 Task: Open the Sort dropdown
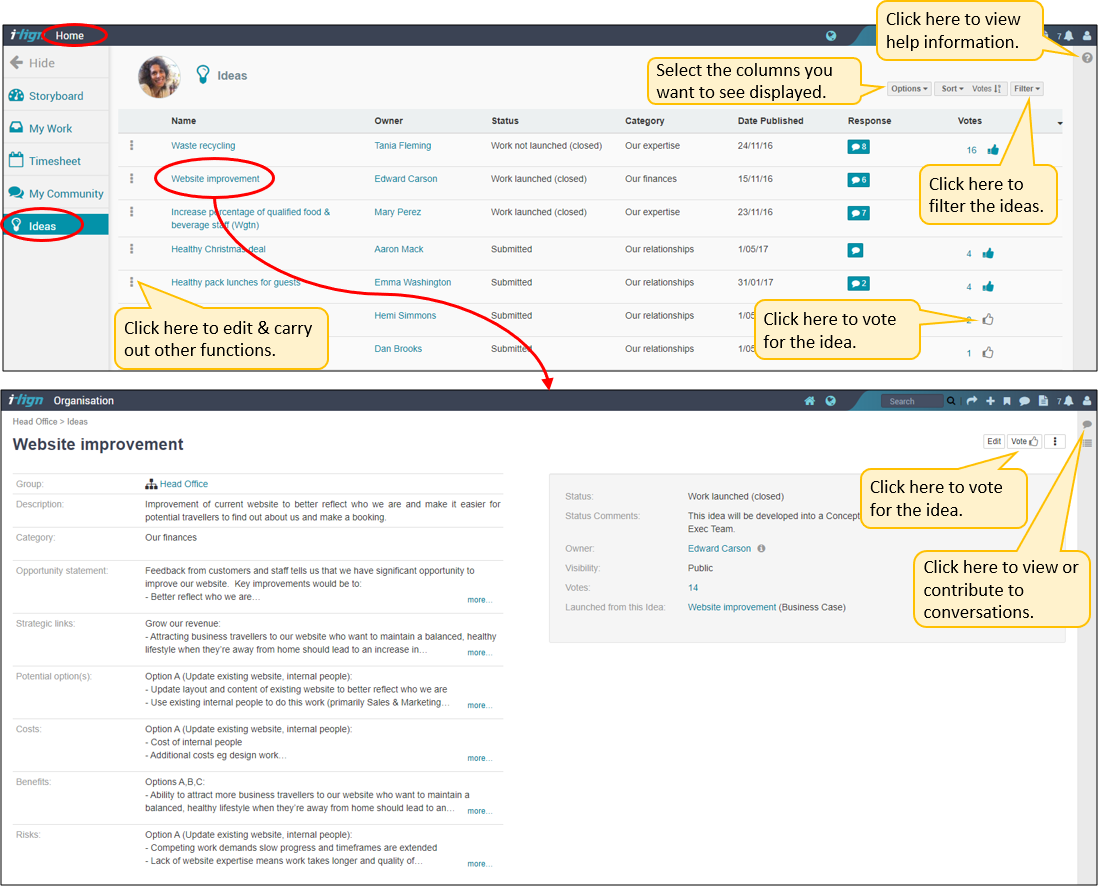point(952,89)
